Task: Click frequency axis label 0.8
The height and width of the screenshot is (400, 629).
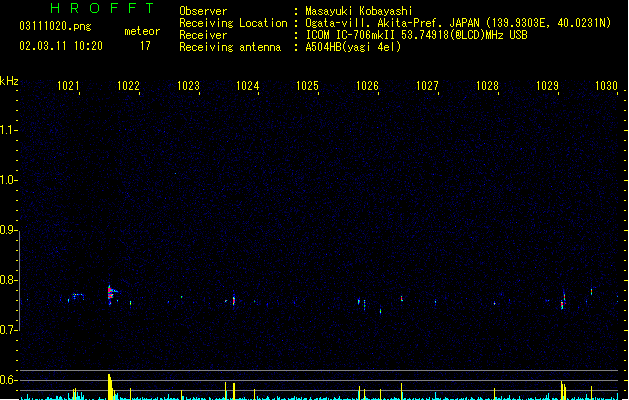Action: coord(7,280)
